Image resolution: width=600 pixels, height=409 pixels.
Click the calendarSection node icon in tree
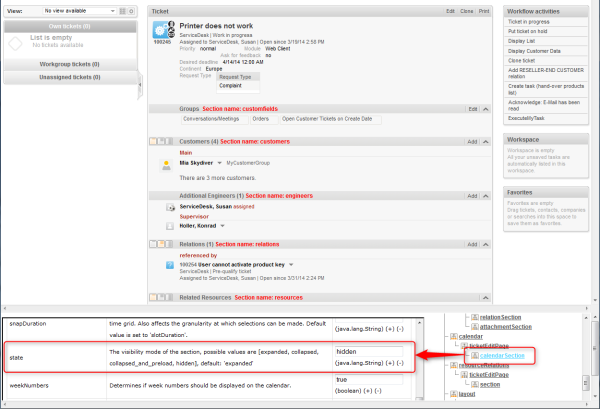coord(475,356)
